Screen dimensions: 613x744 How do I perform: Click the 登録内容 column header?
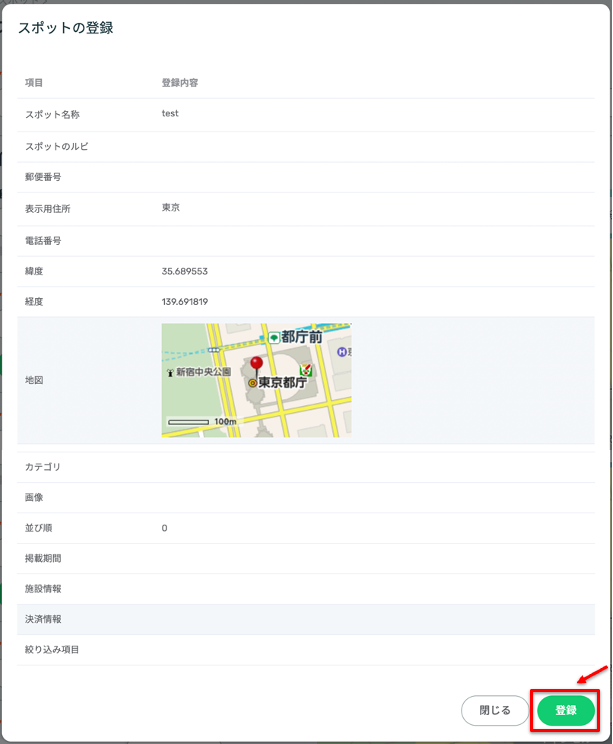(x=180, y=83)
